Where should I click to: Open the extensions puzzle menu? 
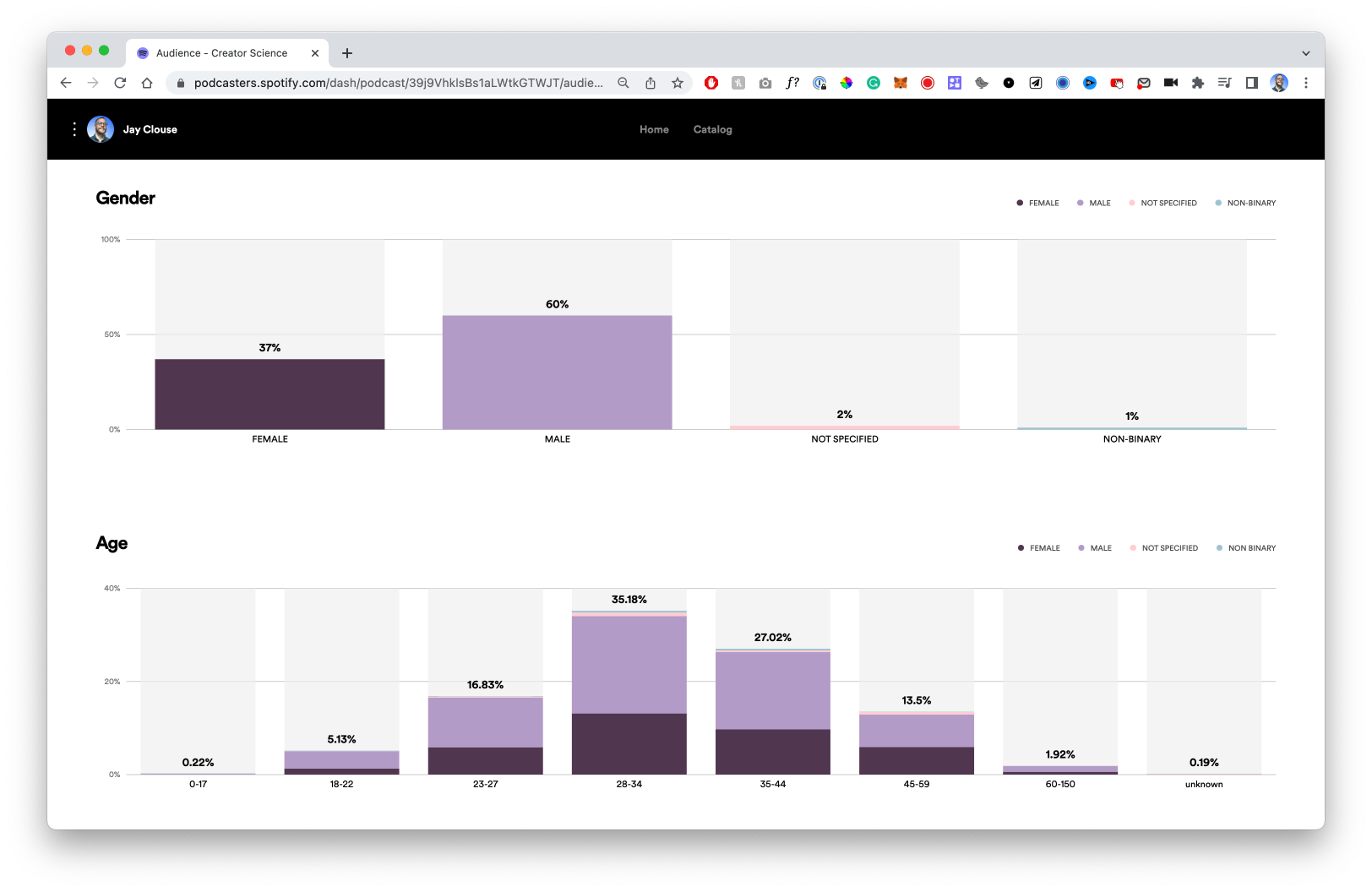tap(1198, 83)
